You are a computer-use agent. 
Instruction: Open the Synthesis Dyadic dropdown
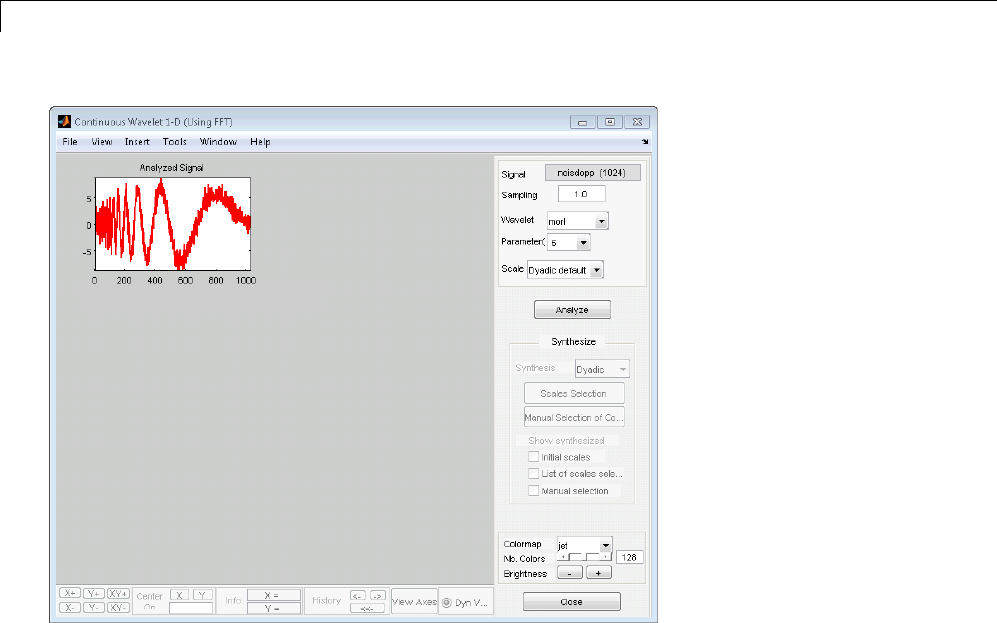click(x=602, y=369)
